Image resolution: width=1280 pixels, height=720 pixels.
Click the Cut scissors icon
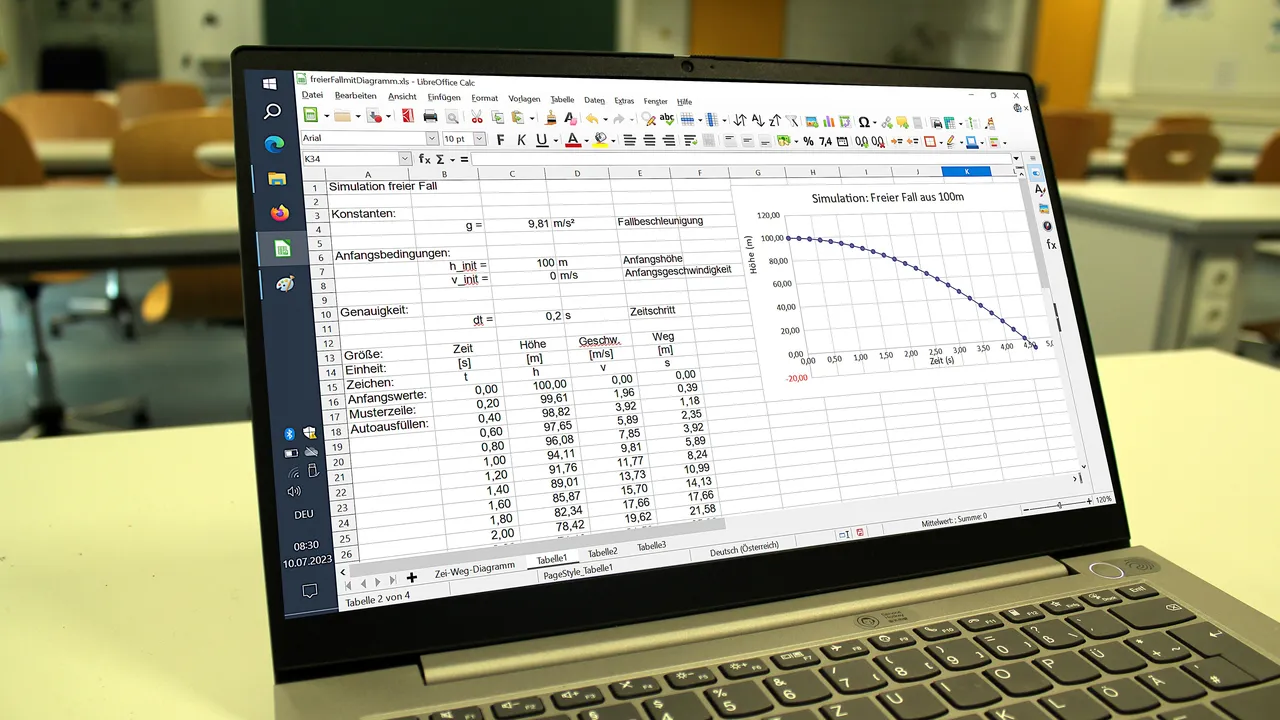[477, 117]
